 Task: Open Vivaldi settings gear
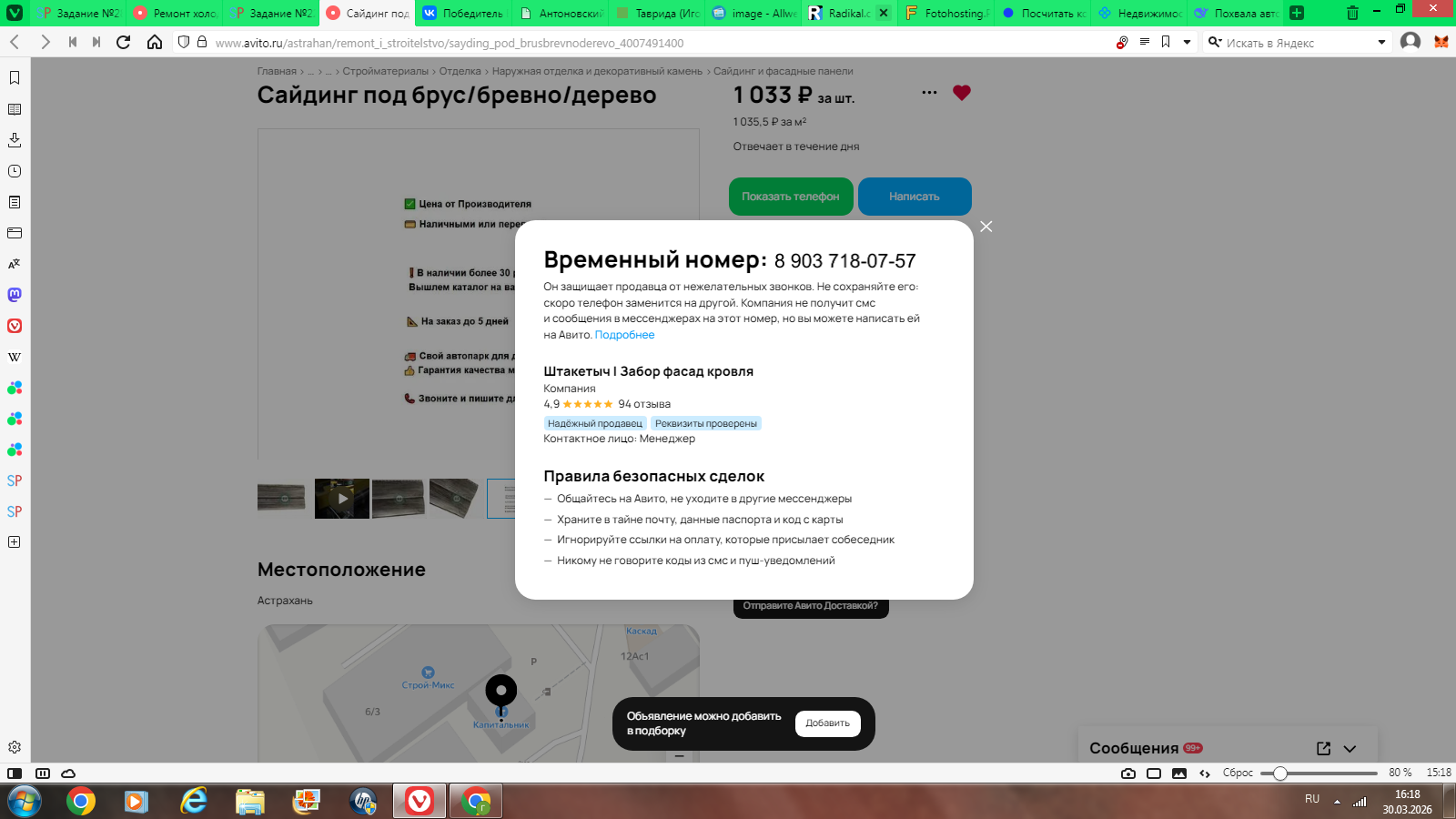(15, 747)
